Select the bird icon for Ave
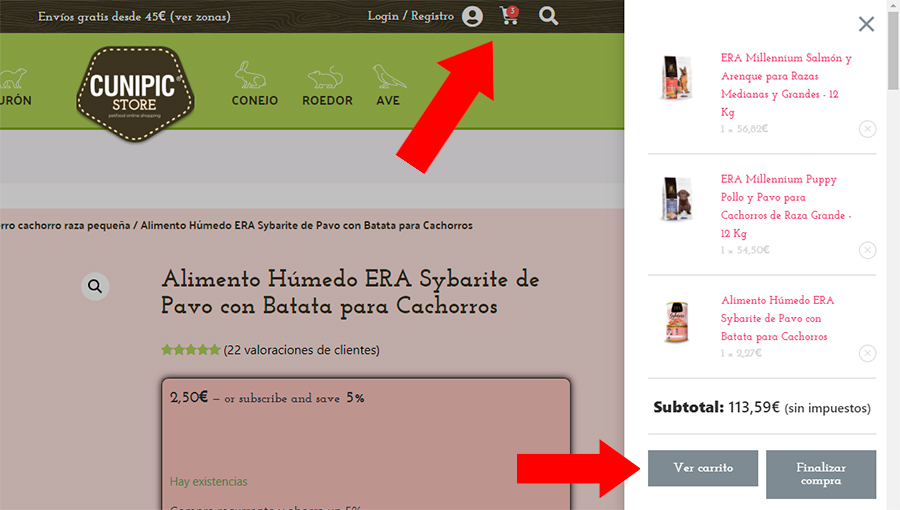Screen dimensions: 900x510 point(389,76)
